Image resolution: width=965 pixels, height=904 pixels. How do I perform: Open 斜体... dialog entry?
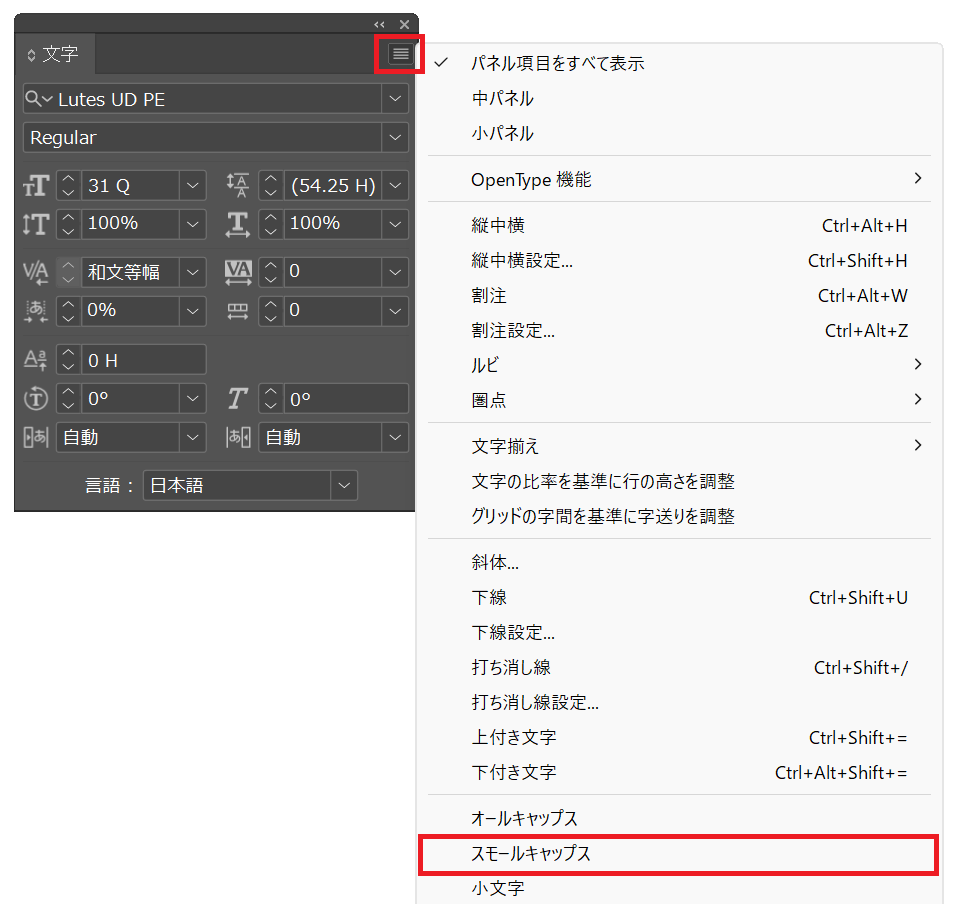pyautogui.click(x=495, y=563)
